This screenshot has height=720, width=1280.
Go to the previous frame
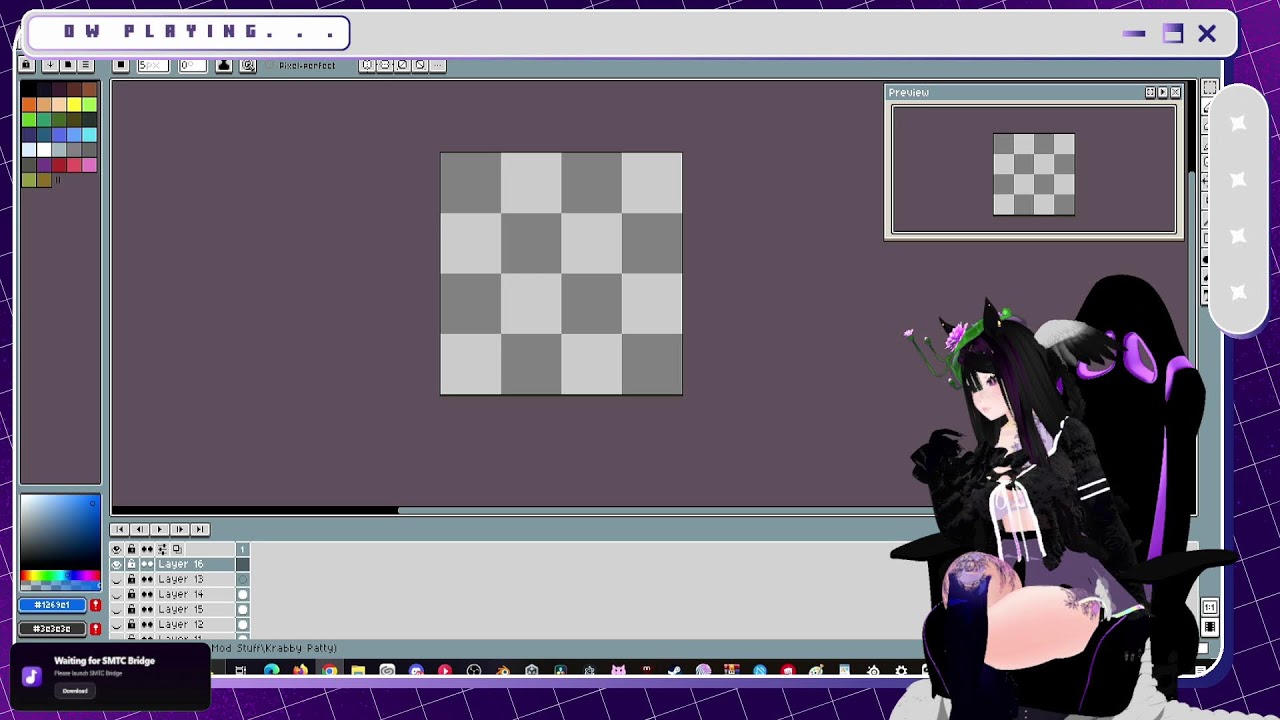tap(140, 529)
